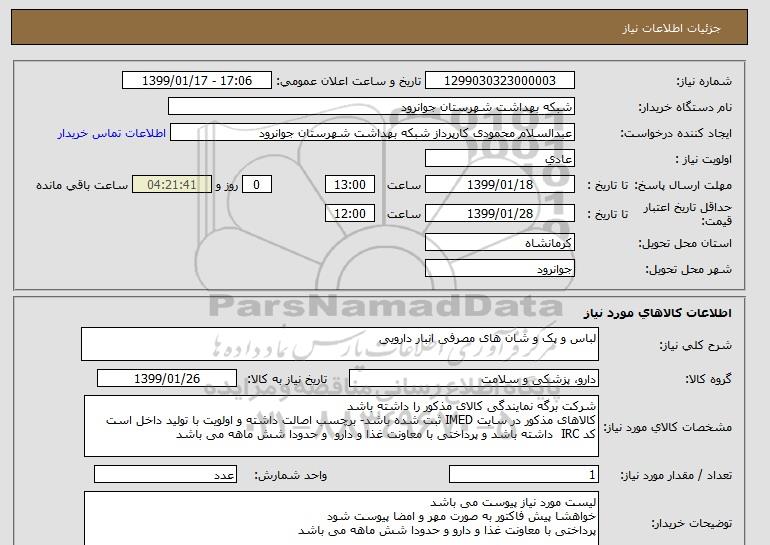Click the goods need date 1399/01/26
Screen dimensions: 770x545
tap(167, 379)
